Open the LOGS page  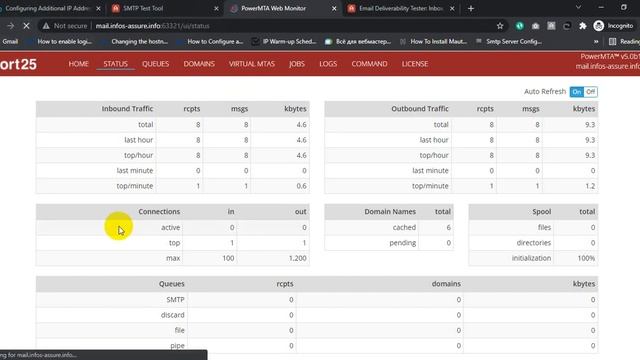coord(328,64)
